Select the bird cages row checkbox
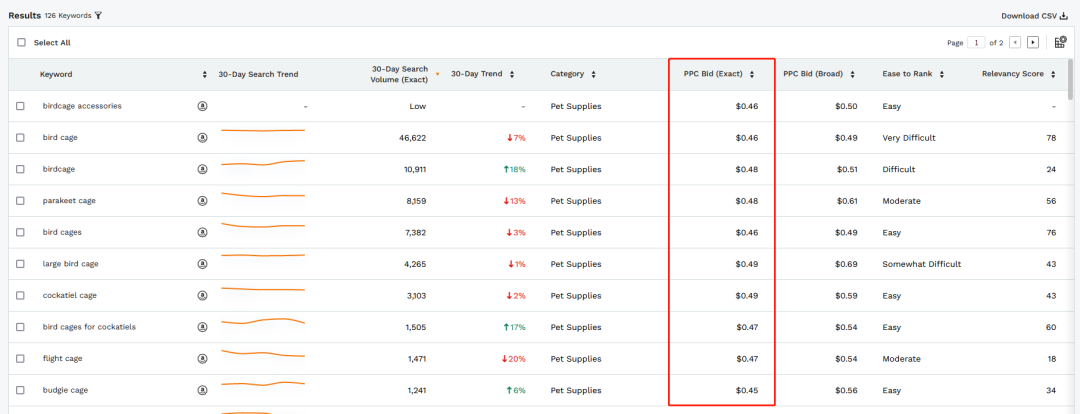 (x=21, y=233)
